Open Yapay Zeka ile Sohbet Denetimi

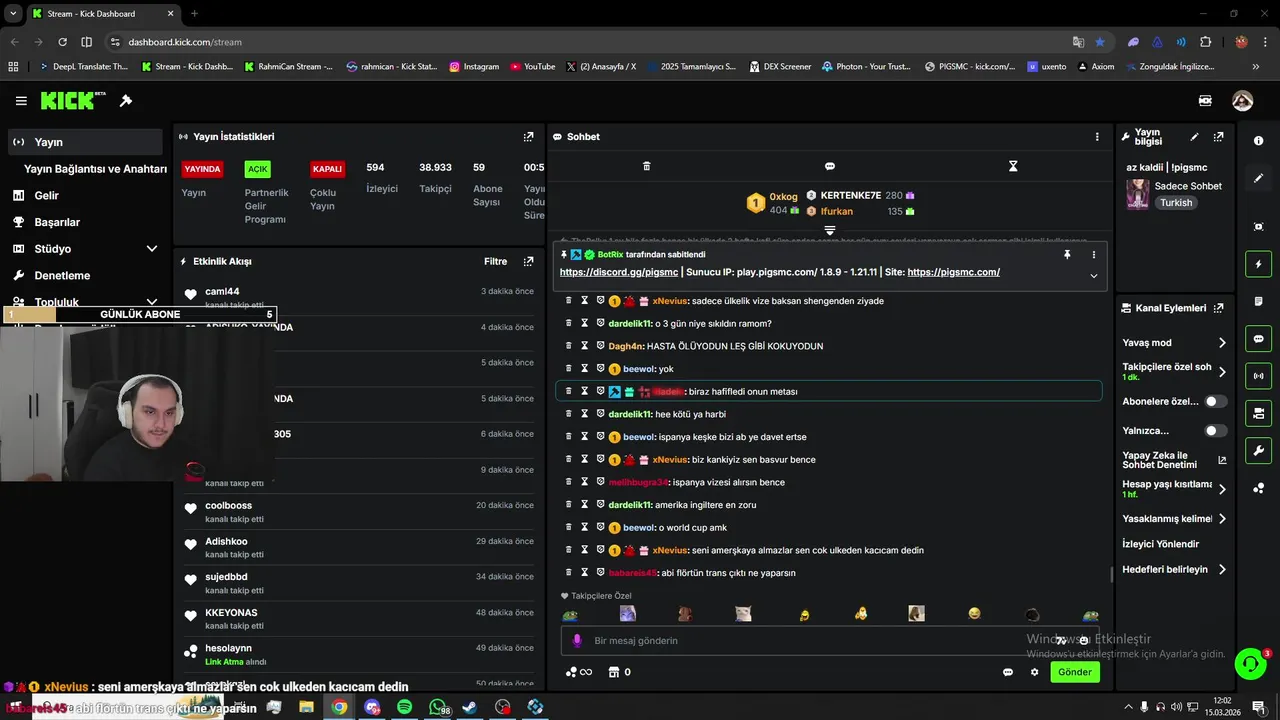pyautogui.click(x=1174, y=460)
